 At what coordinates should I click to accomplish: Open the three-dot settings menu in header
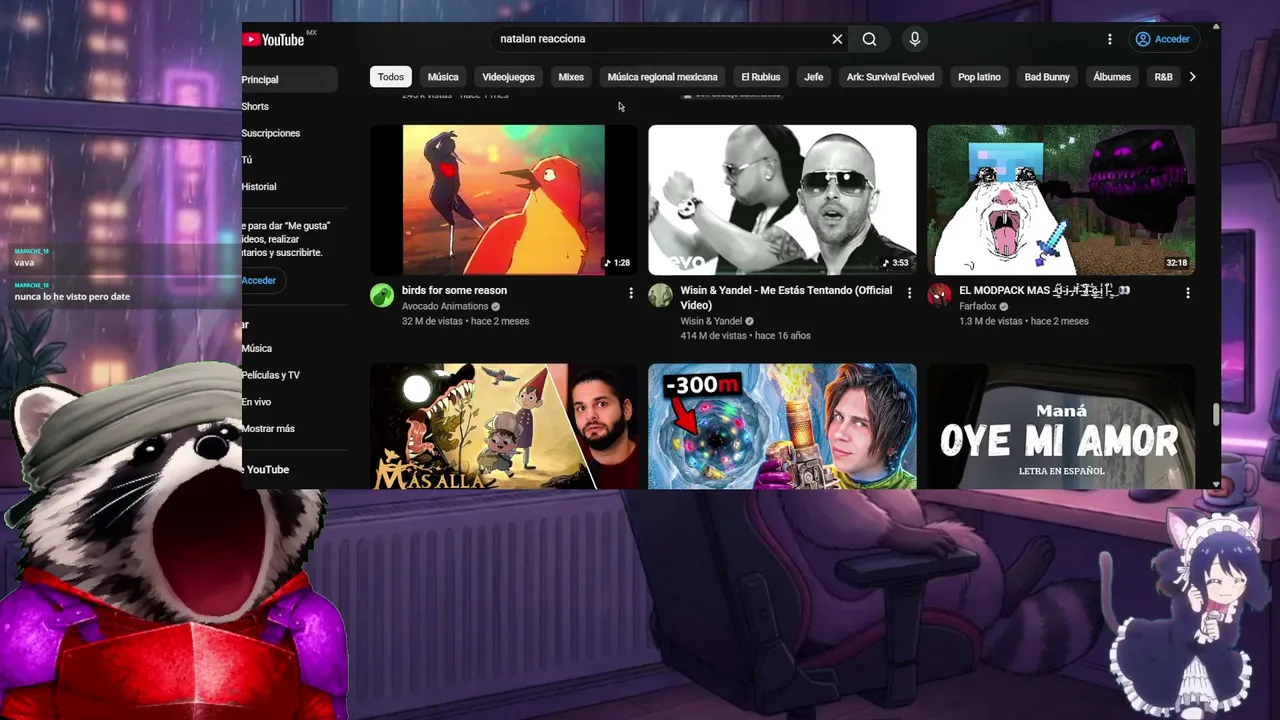pyautogui.click(x=1109, y=39)
